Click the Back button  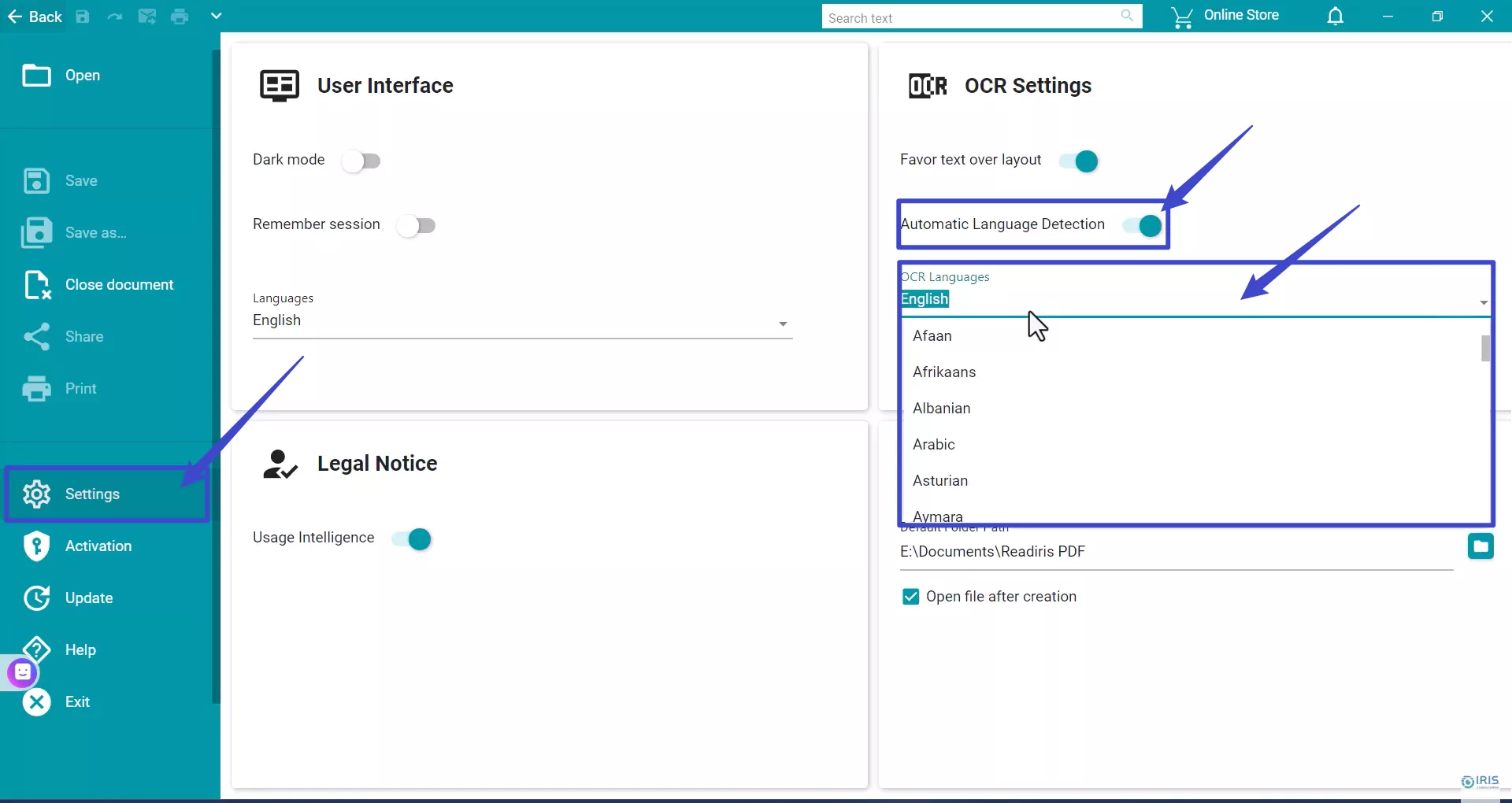[35, 16]
